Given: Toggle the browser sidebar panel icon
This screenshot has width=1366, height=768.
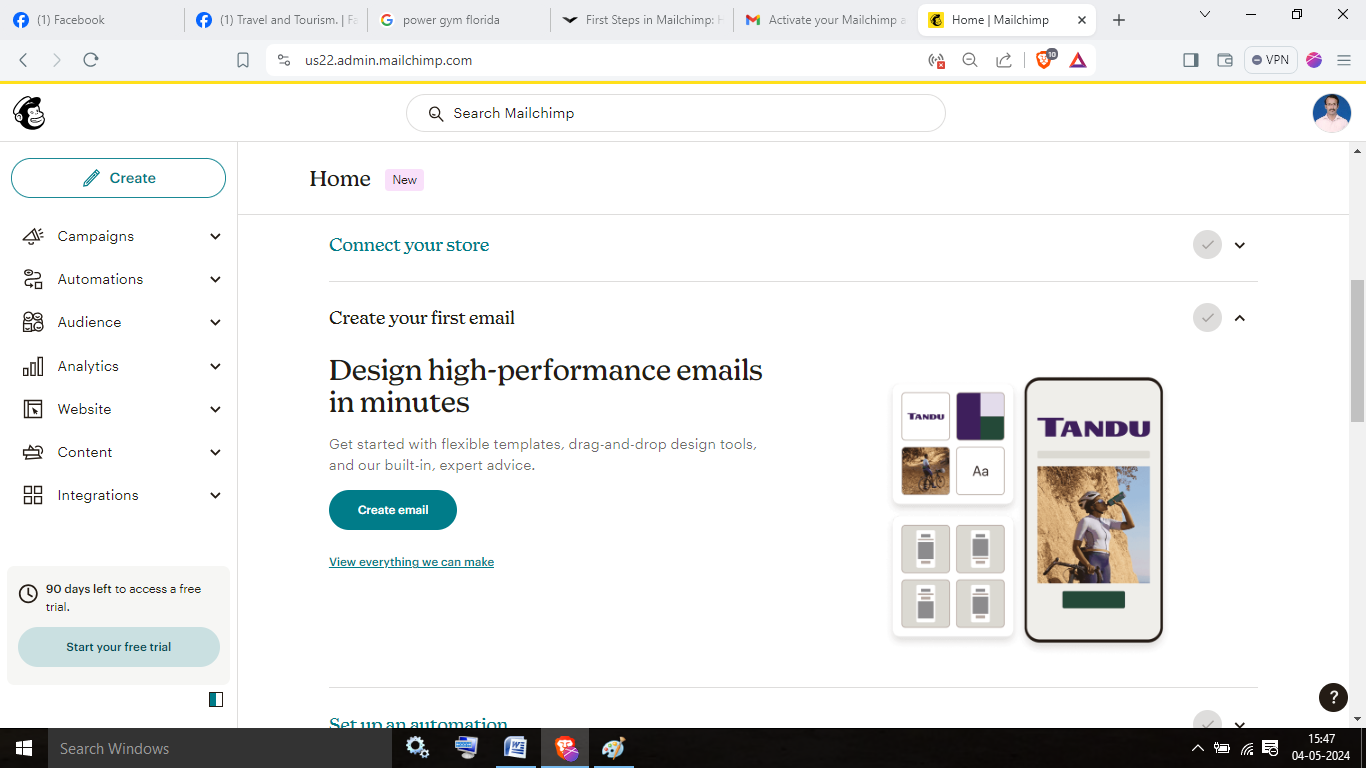Looking at the screenshot, I should (x=1190, y=60).
